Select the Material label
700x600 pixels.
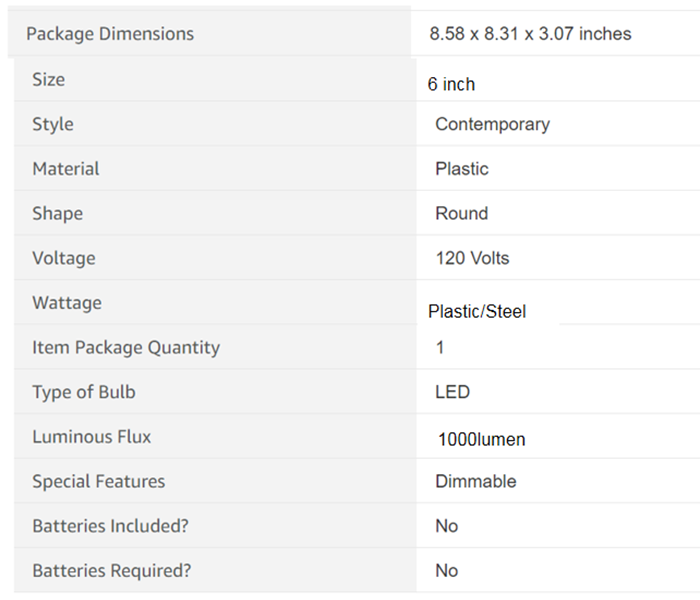(66, 169)
